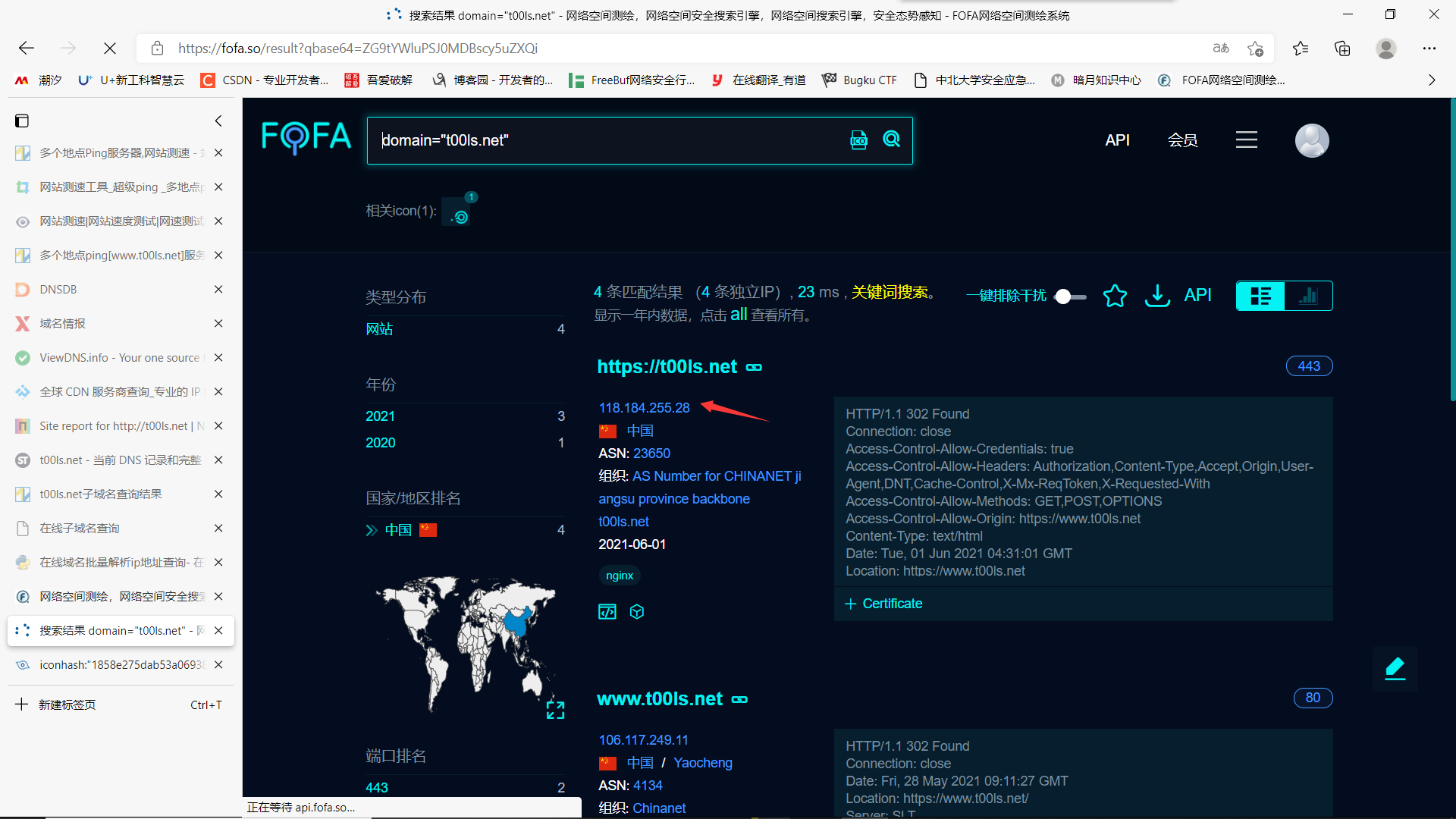The width and height of the screenshot is (1456, 819).
Task: Open a new tab with 新建标签页
Action: click(x=121, y=704)
